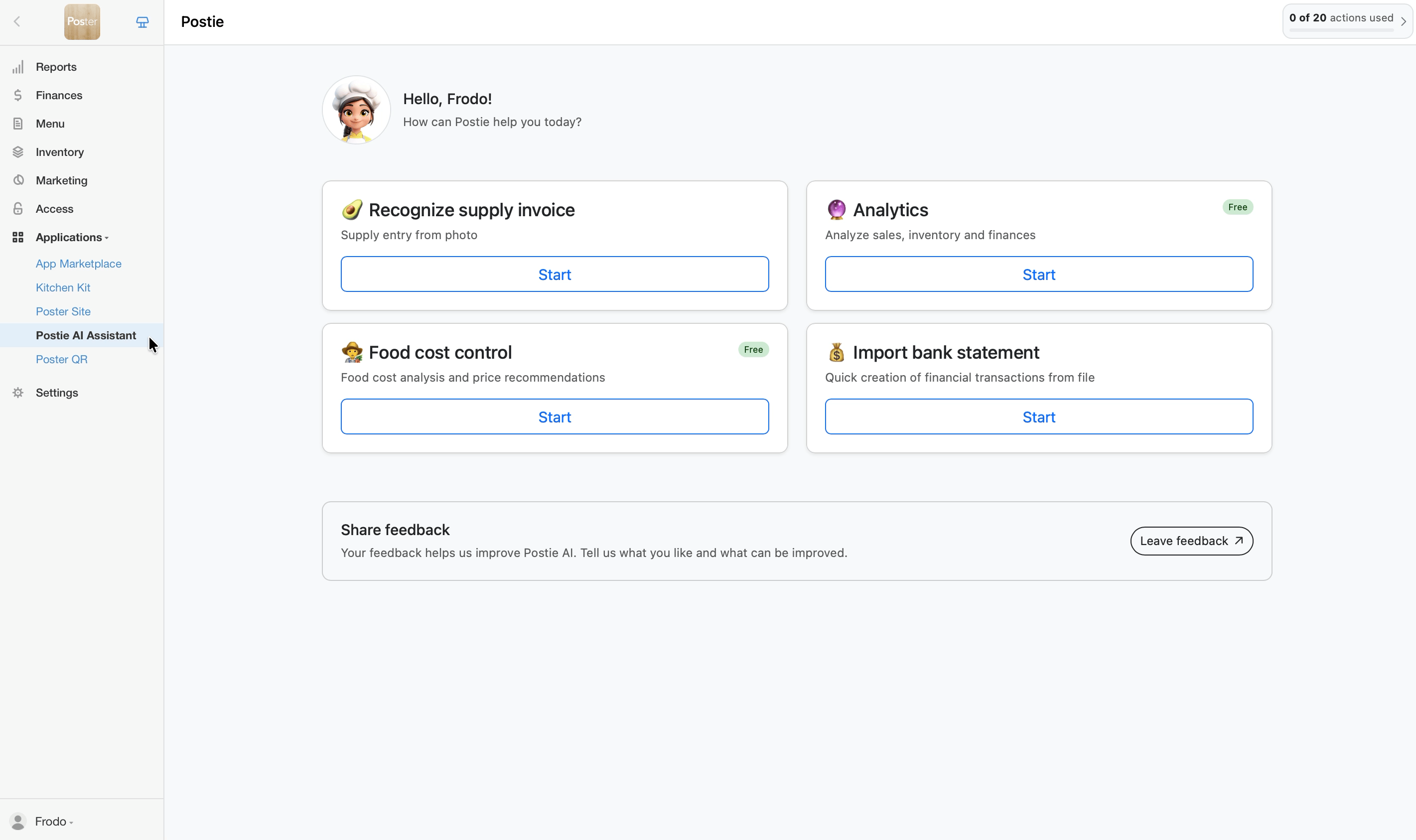Collapse the Applications menu section
Image resolution: width=1416 pixels, height=840 pixels.
coord(71,237)
